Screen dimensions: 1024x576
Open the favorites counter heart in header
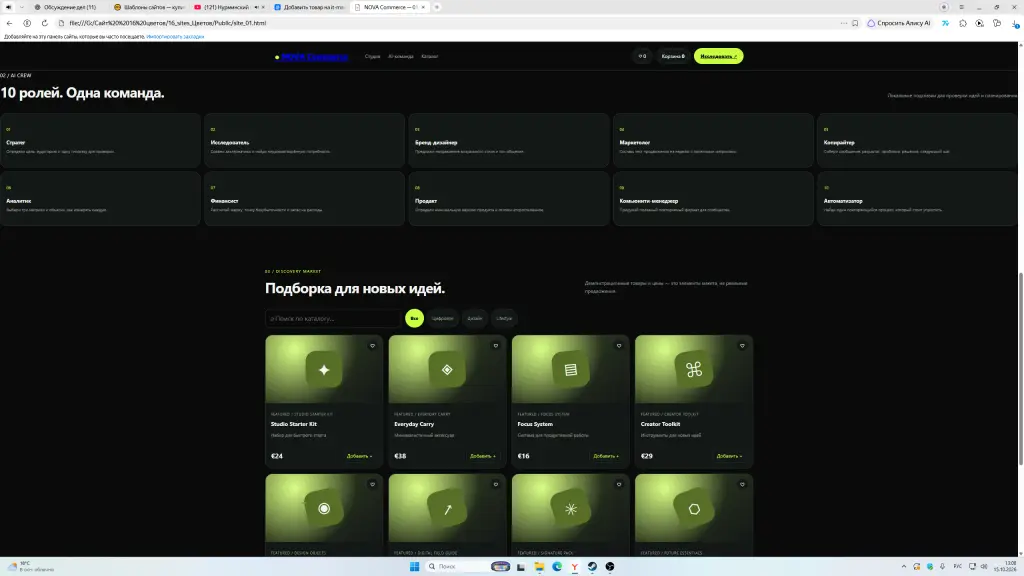tap(642, 56)
